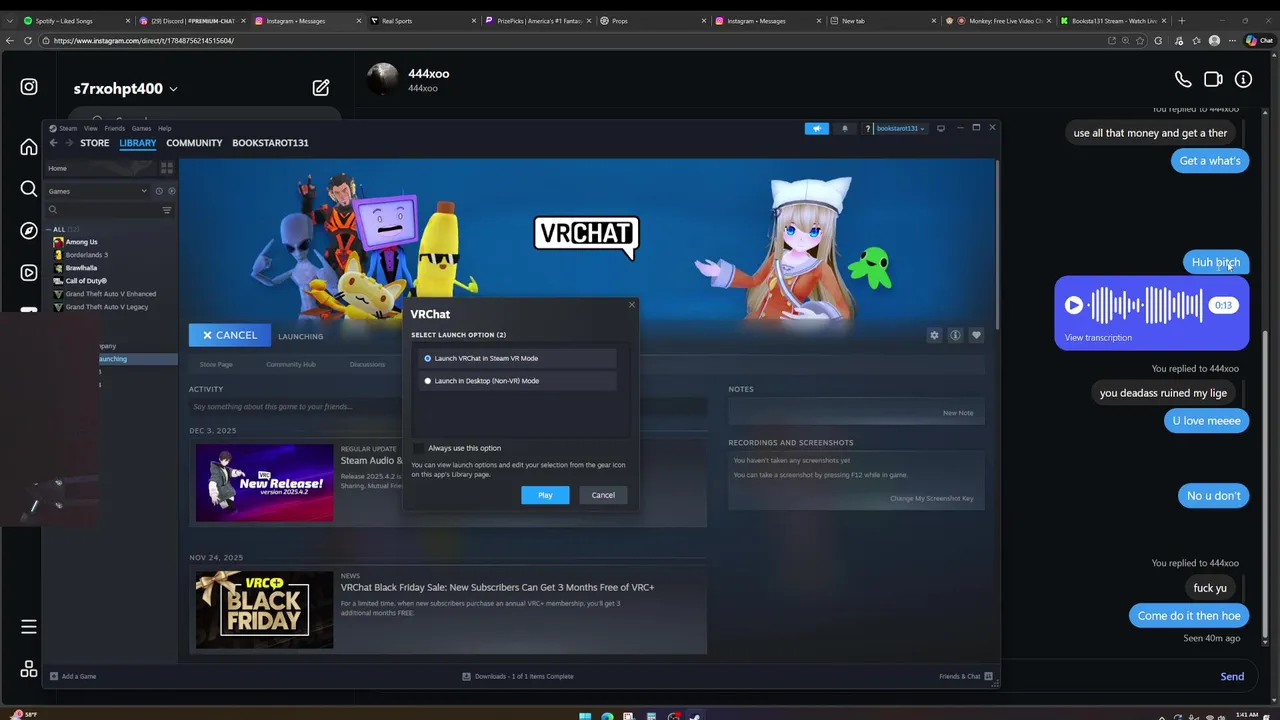Click Change My Screenshot Key
This screenshot has height=720, width=1280.
(x=931, y=498)
